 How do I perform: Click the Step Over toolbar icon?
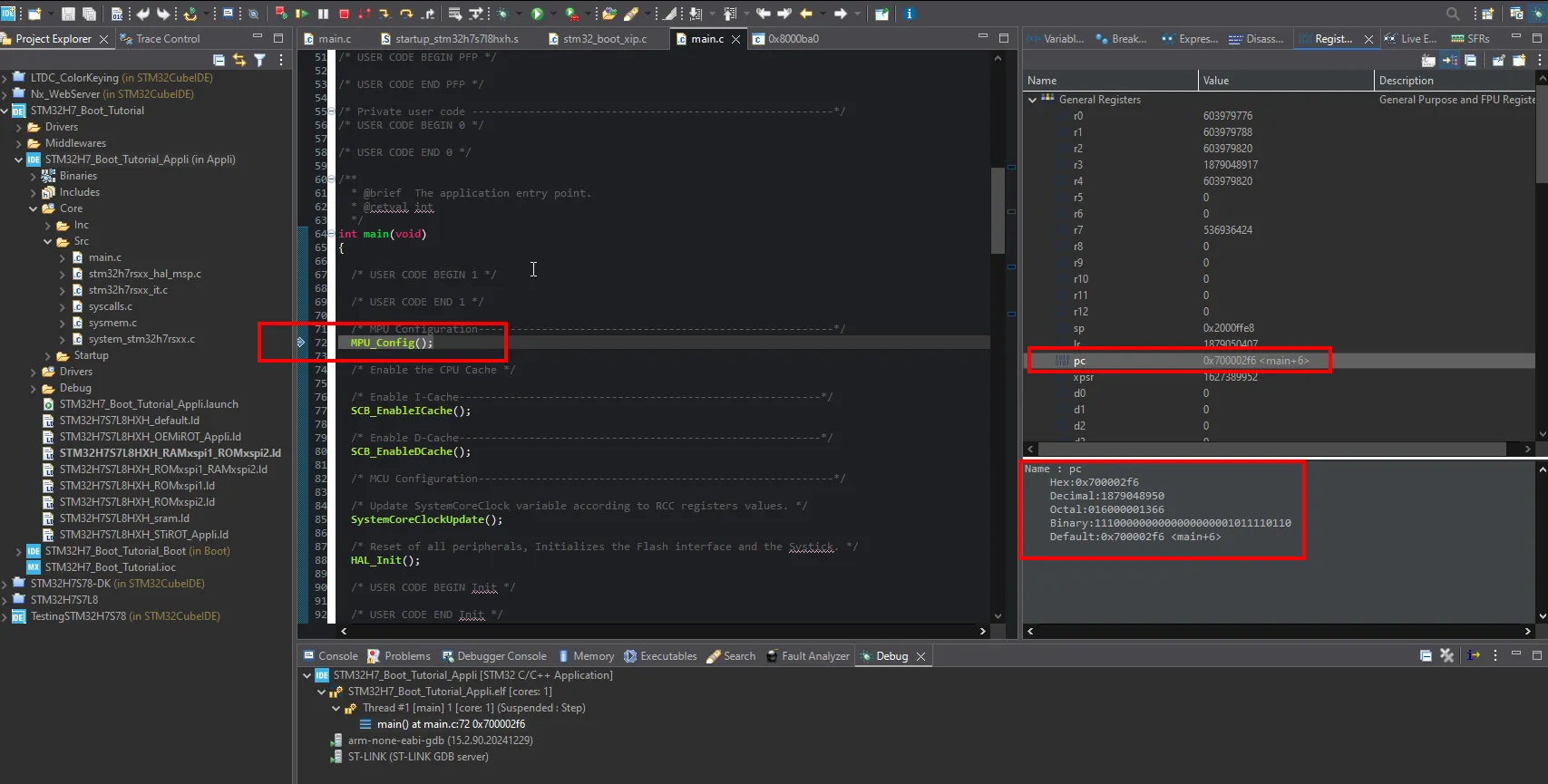click(405, 14)
